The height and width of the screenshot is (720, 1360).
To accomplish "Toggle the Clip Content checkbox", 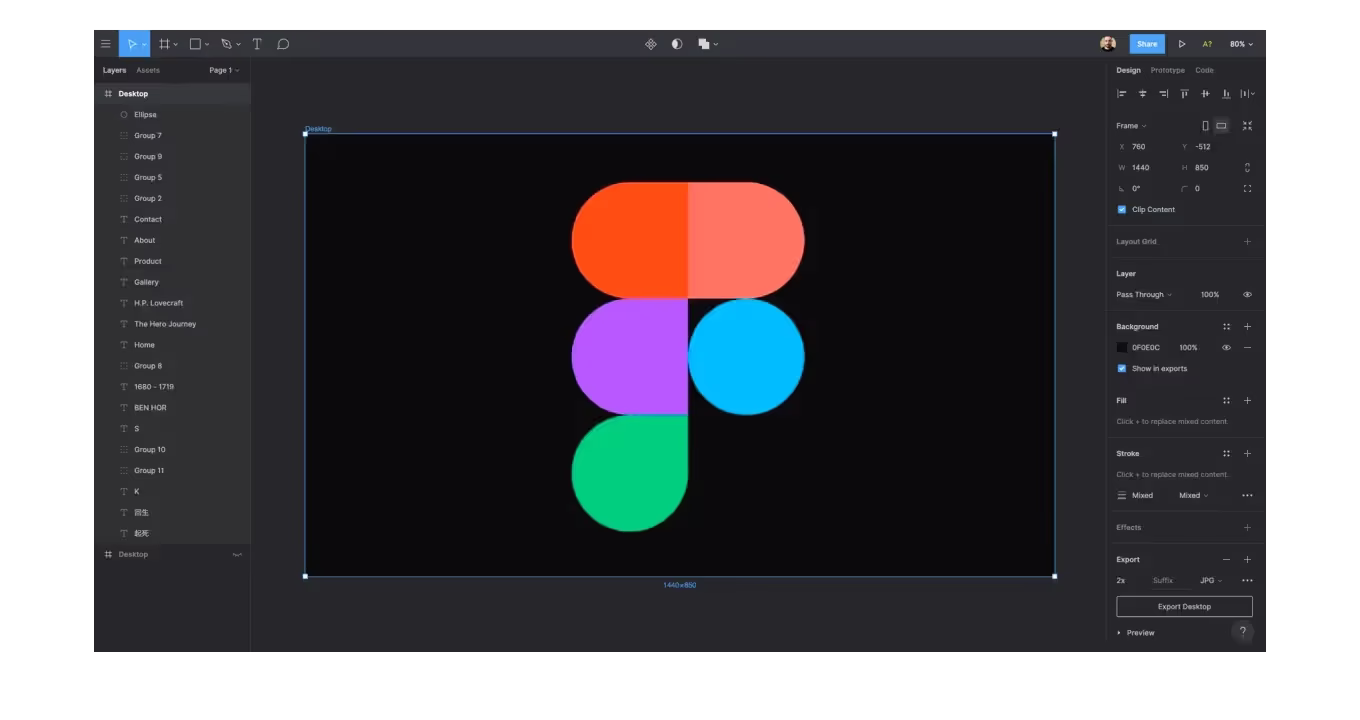I will pyautogui.click(x=1122, y=210).
